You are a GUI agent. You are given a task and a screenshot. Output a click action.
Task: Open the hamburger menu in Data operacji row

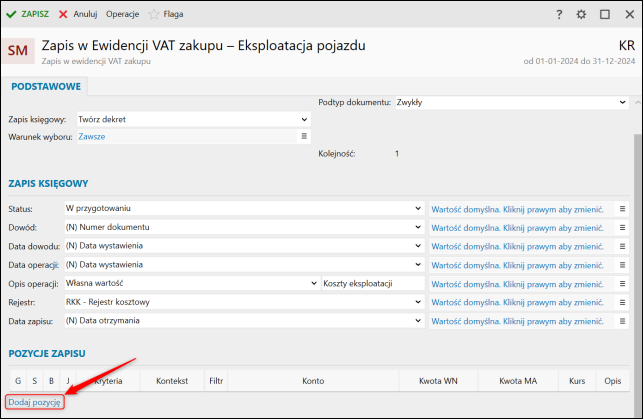pos(622,265)
